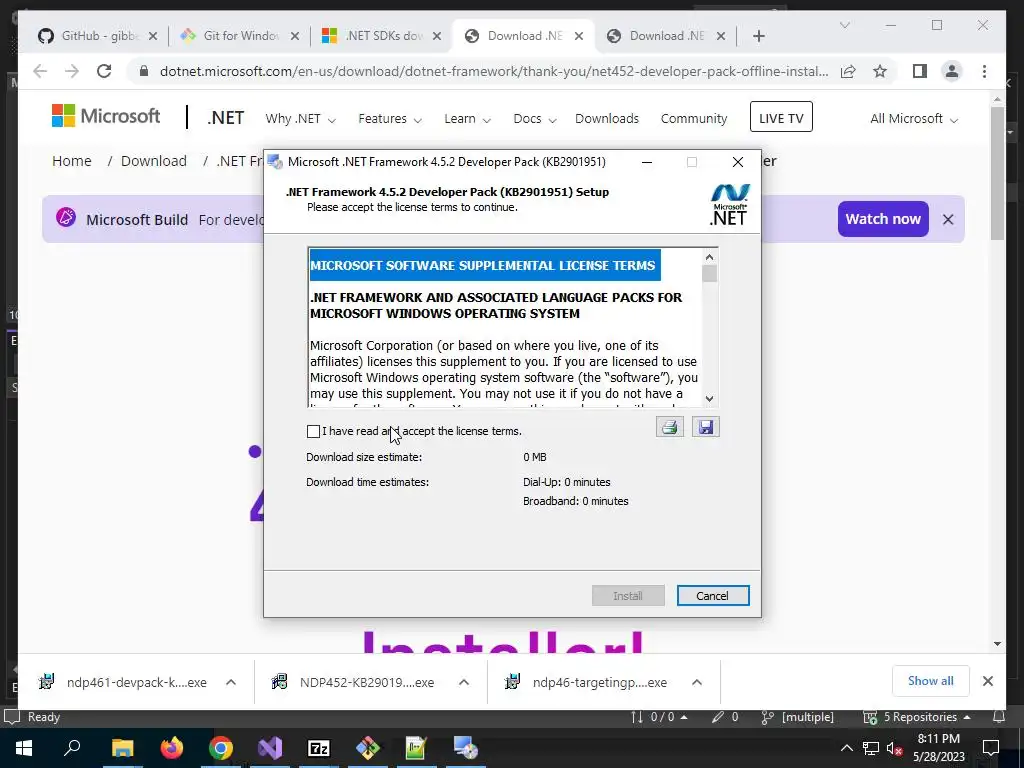Close the Git for Windows tab

[295, 36]
